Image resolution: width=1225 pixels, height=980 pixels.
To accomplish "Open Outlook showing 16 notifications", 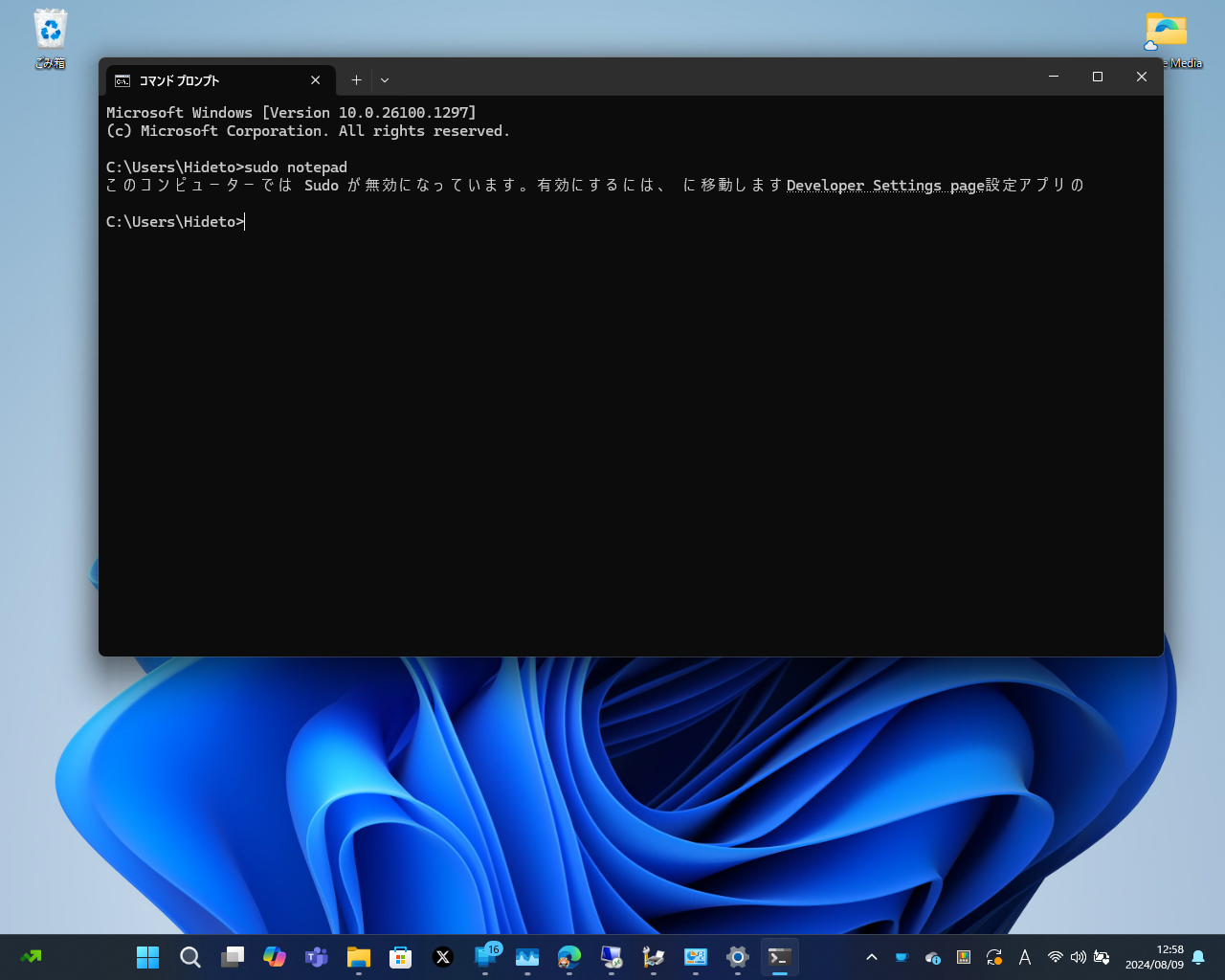I will 484,956.
